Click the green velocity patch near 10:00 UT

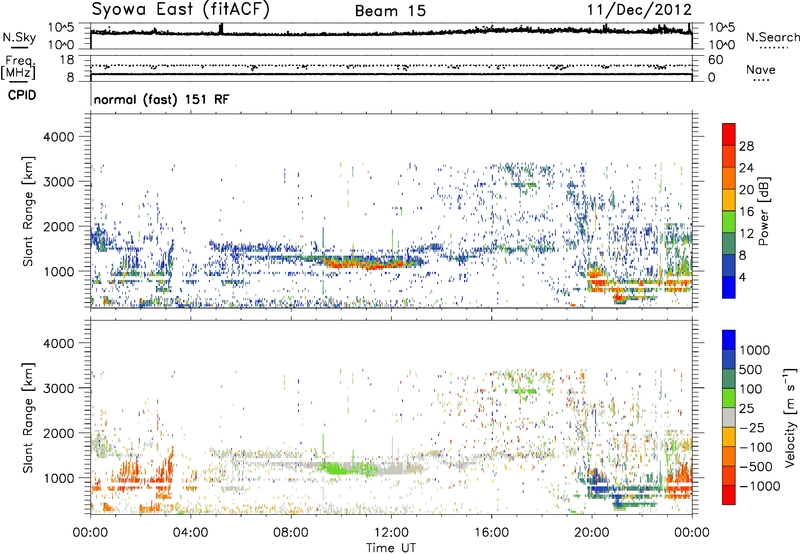[347, 468]
